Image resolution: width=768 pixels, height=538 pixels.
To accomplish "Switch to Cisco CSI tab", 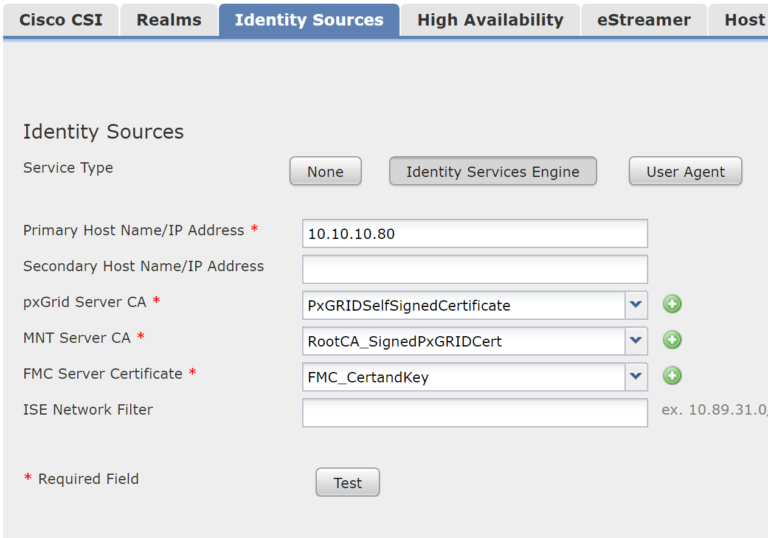I will pyautogui.click(x=61, y=20).
